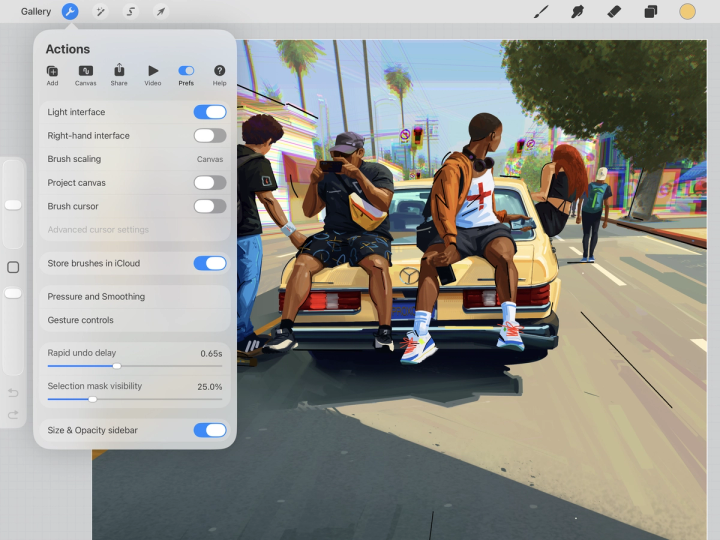Click the 25.0% mask visibility value

210,387
